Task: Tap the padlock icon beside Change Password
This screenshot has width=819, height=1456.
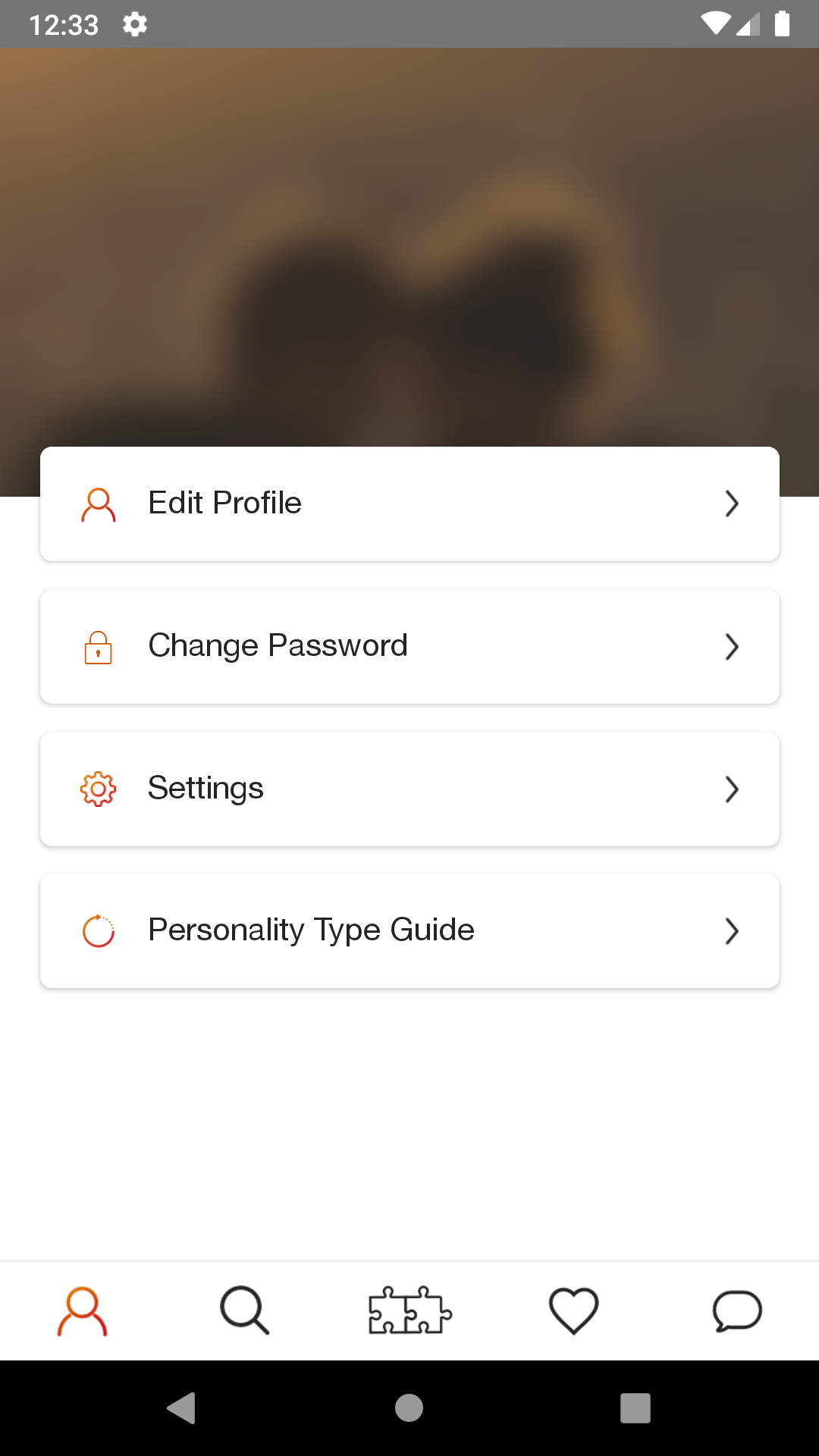Action: [x=99, y=647]
